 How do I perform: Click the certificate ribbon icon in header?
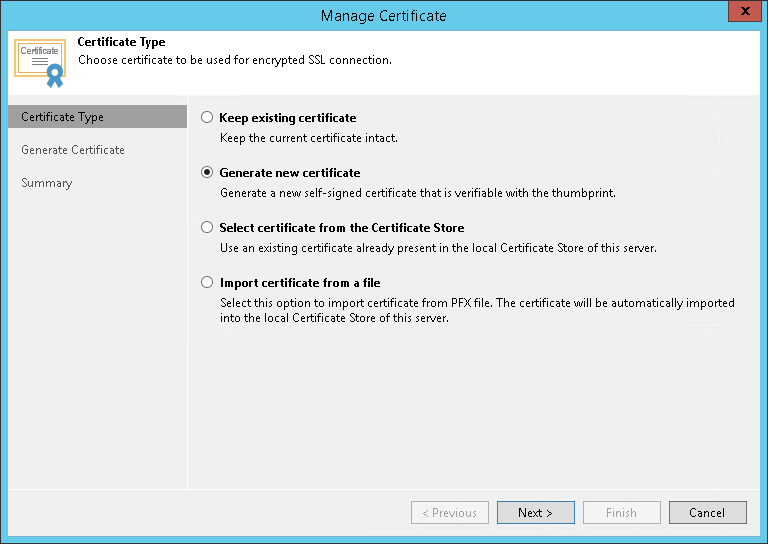40,62
